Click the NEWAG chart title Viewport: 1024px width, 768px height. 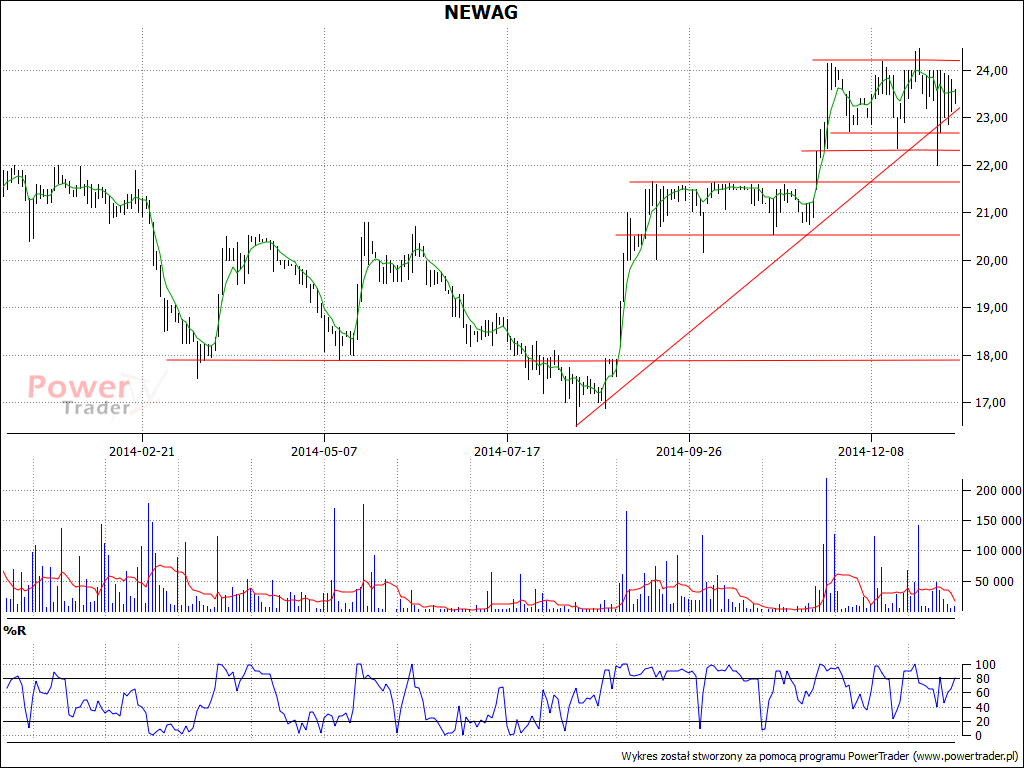pyautogui.click(x=481, y=12)
